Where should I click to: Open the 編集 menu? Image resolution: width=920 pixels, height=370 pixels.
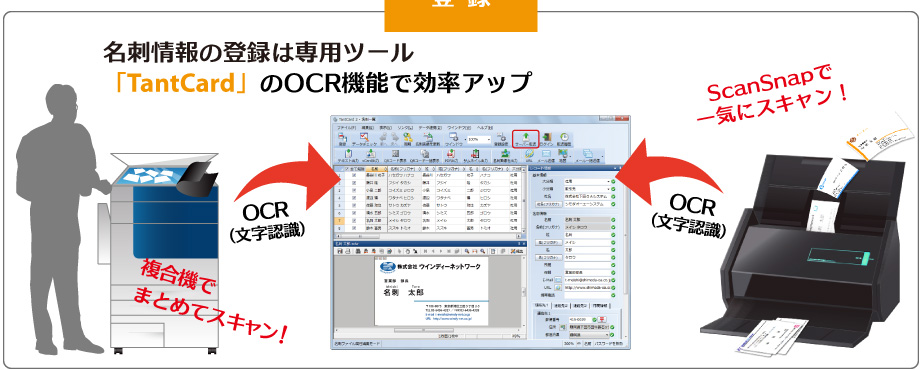[x=368, y=128]
